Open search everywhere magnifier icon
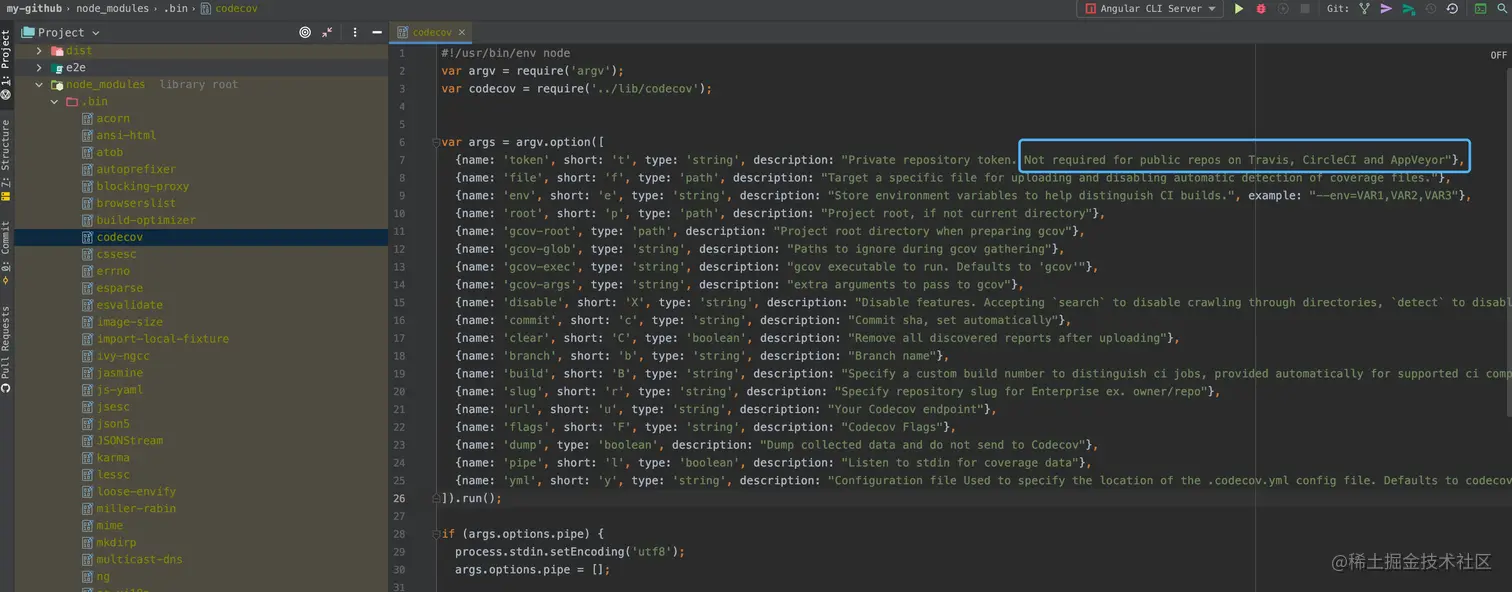This screenshot has width=1512, height=592. pos(1502,8)
